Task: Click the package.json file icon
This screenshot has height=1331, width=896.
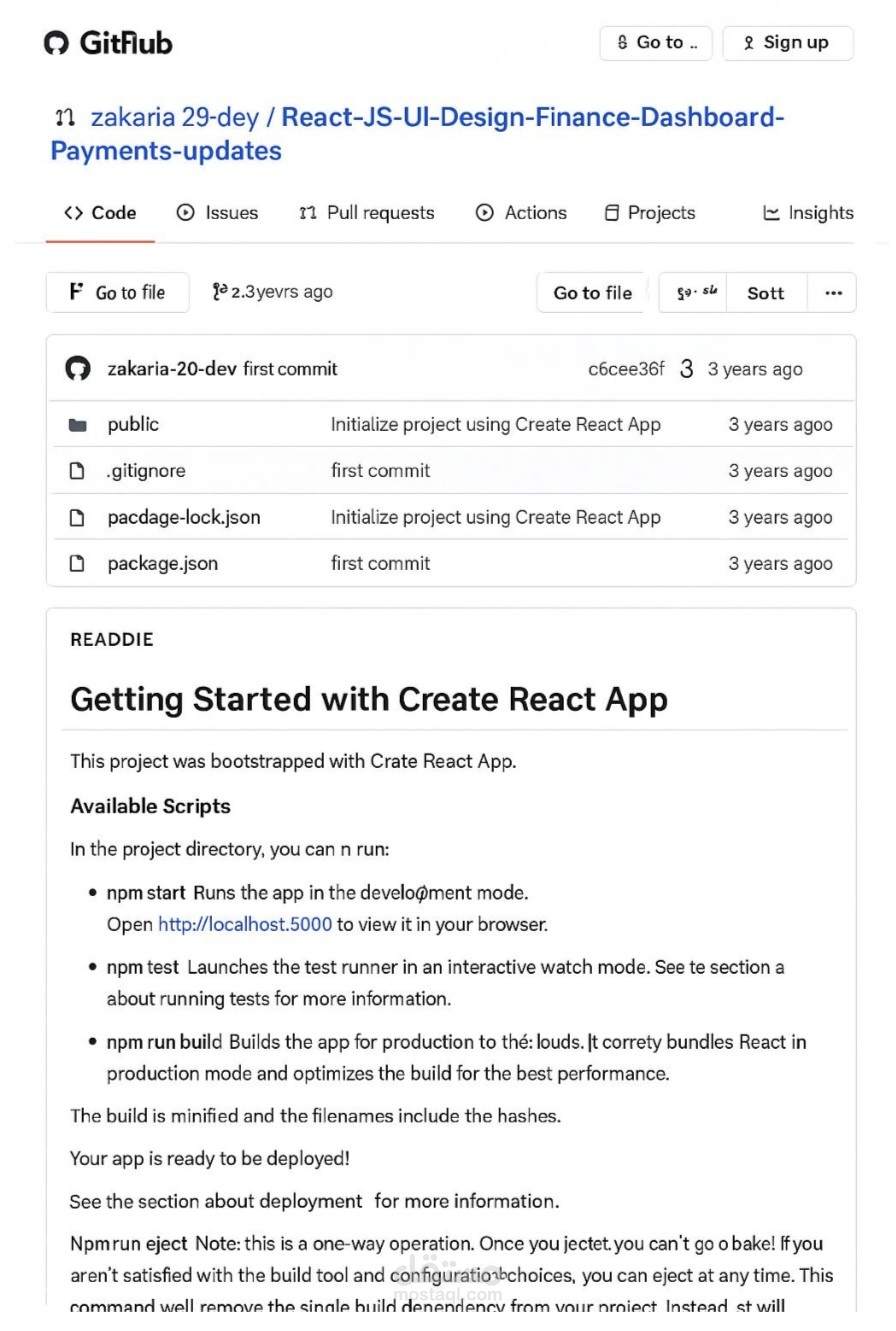Action: tap(77, 564)
